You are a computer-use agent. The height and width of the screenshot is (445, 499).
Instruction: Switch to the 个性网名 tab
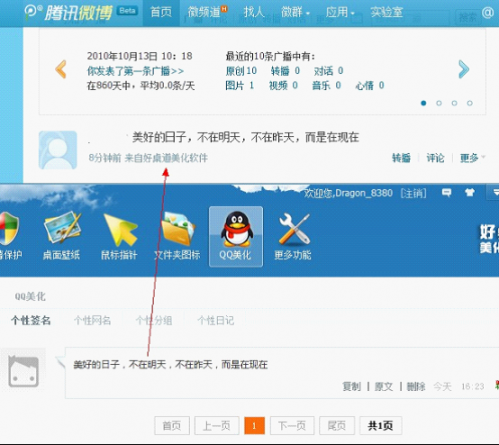(x=92, y=321)
